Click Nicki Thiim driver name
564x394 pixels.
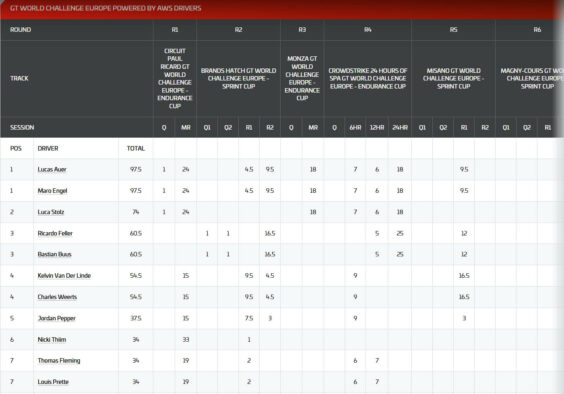(52, 339)
